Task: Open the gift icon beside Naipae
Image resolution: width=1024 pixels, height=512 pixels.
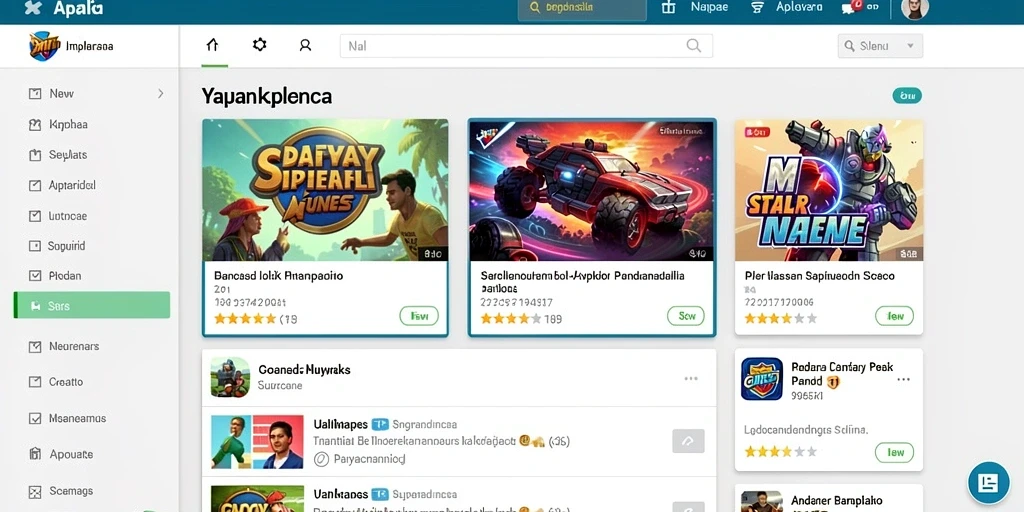Action: (x=668, y=8)
